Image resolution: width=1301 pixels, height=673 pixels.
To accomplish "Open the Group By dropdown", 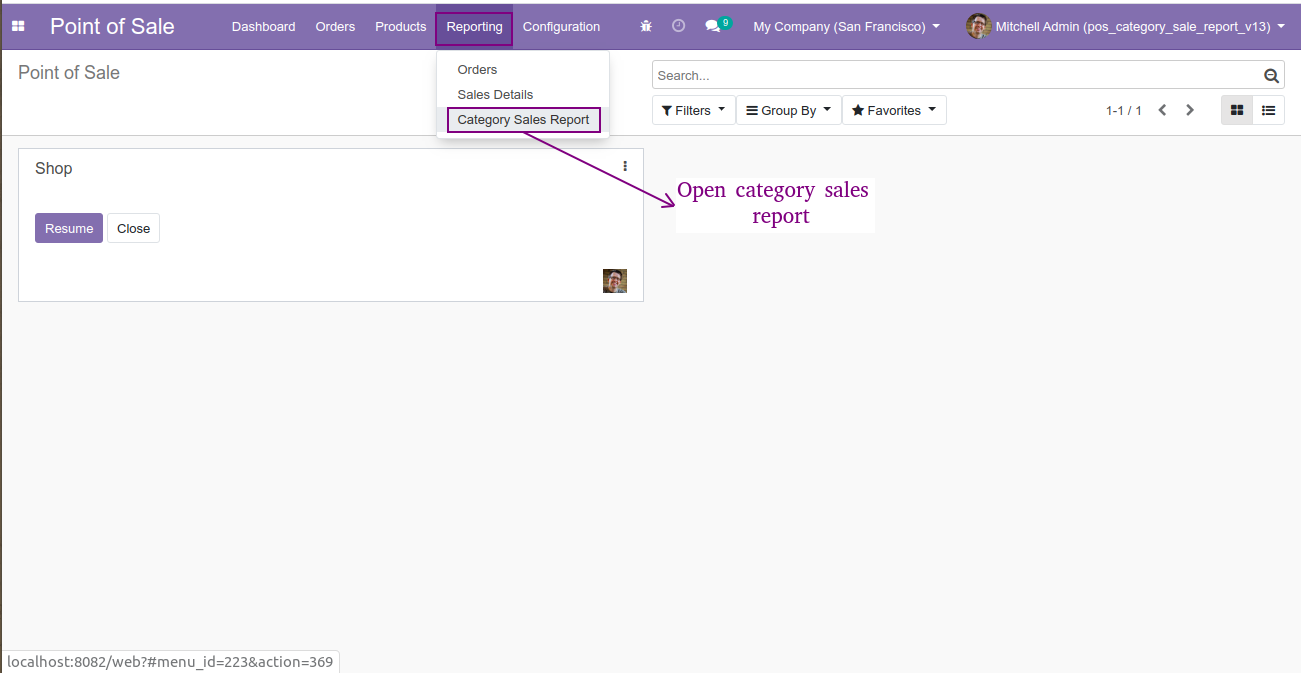I will 789,110.
